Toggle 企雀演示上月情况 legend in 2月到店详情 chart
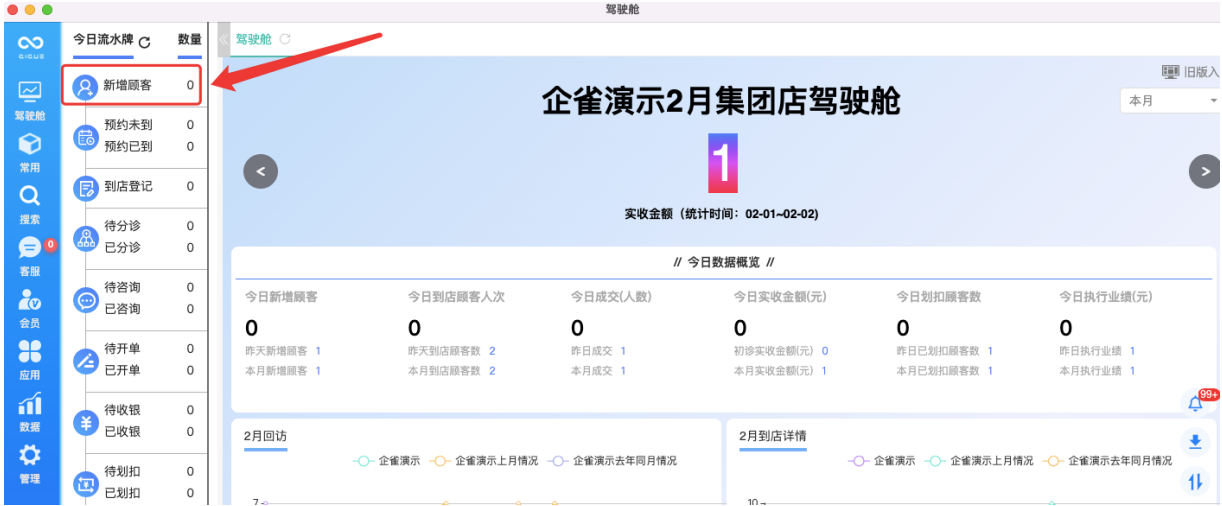This screenshot has height=506, width=1222. (979, 461)
